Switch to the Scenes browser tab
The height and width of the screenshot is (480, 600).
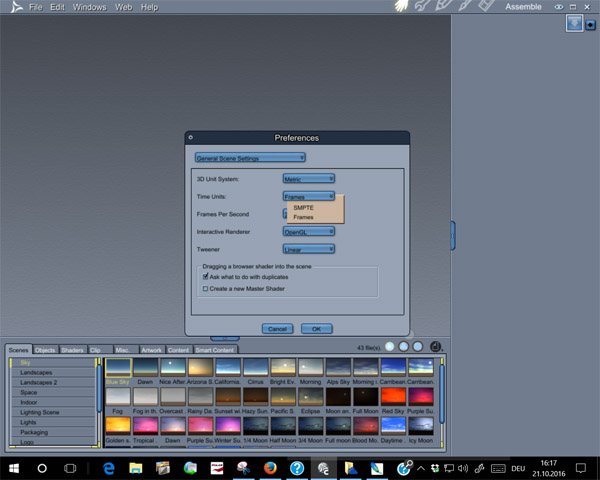pos(18,349)
